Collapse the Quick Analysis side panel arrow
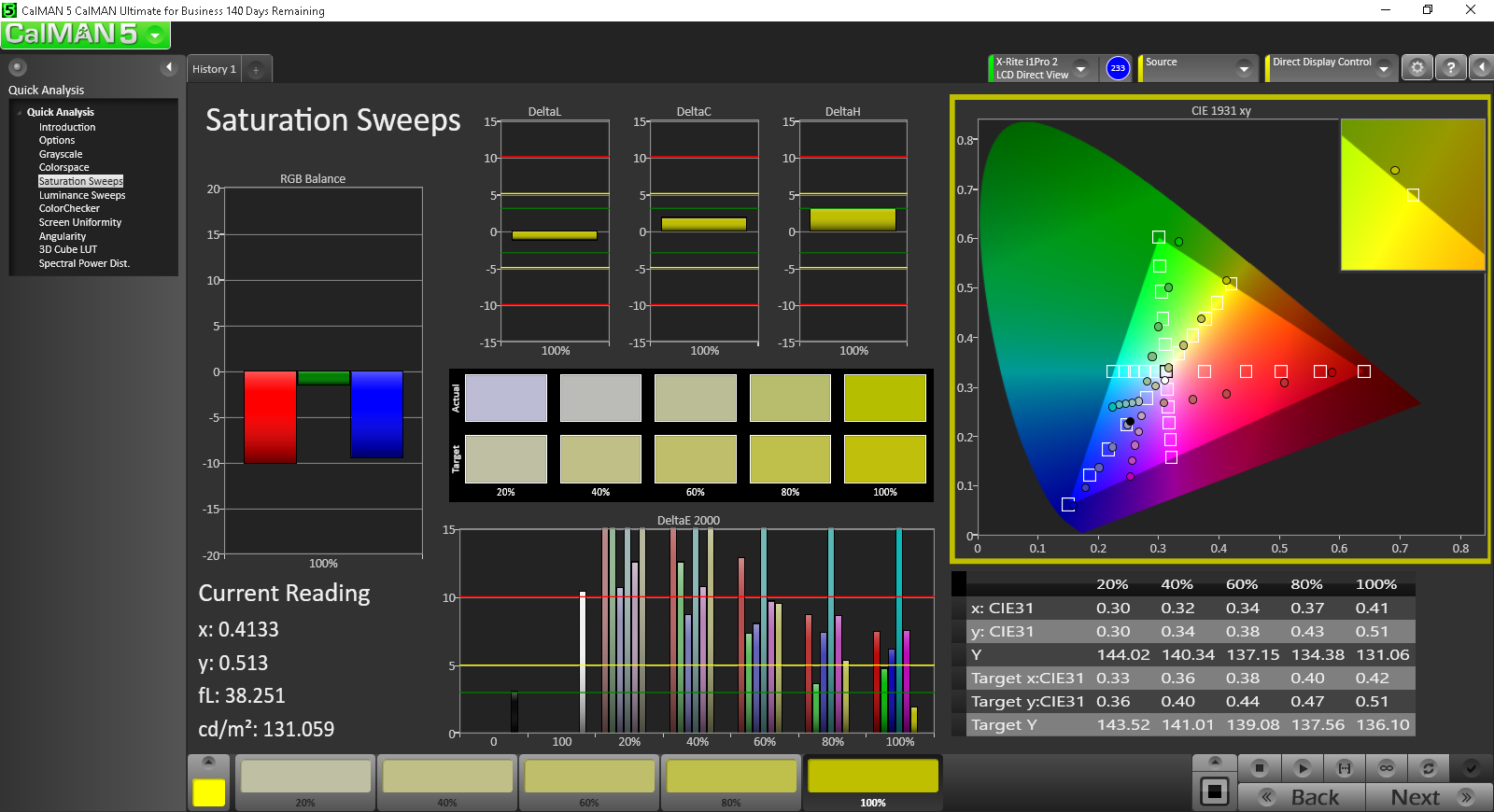The image size is (1494, 812). coord(169,67)
